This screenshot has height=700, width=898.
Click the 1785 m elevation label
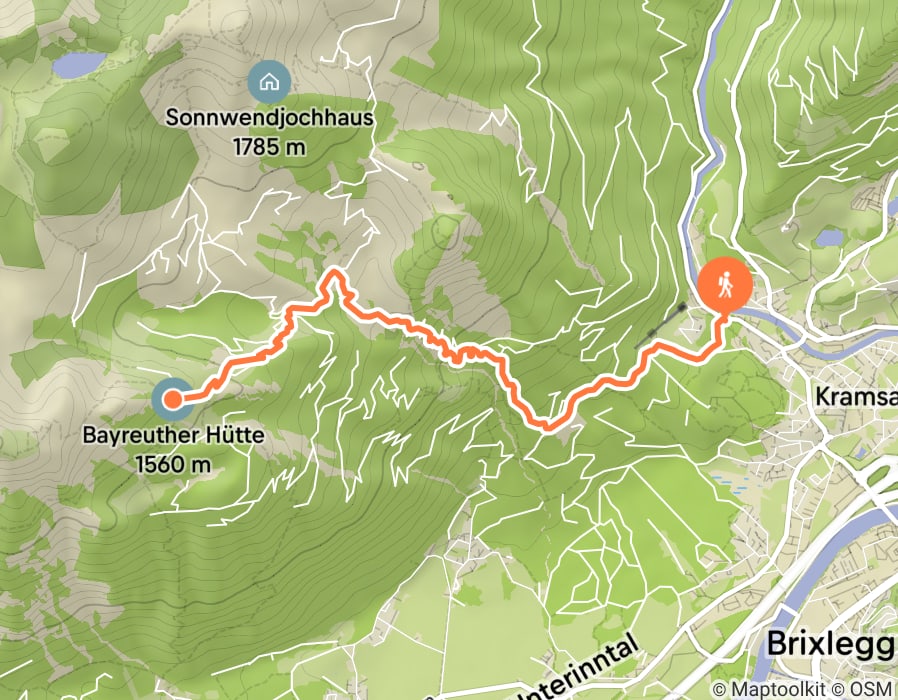(x=269, y=147)
